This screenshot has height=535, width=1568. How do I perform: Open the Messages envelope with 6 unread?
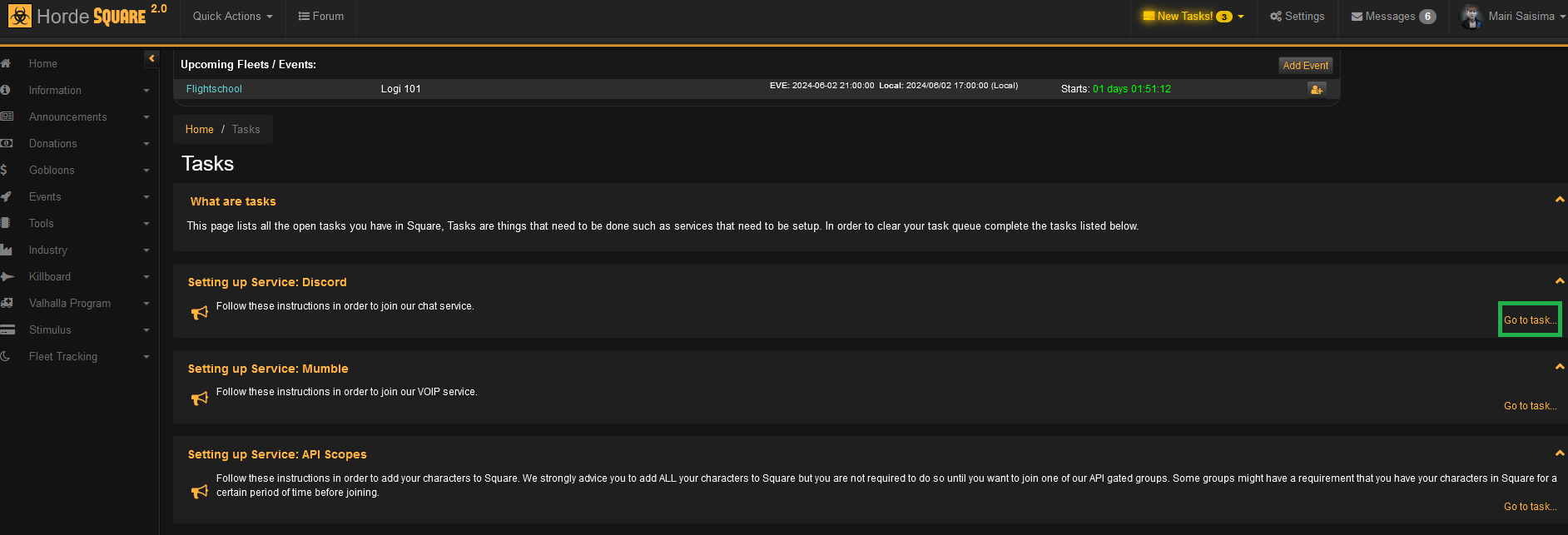click(1393, 17)
